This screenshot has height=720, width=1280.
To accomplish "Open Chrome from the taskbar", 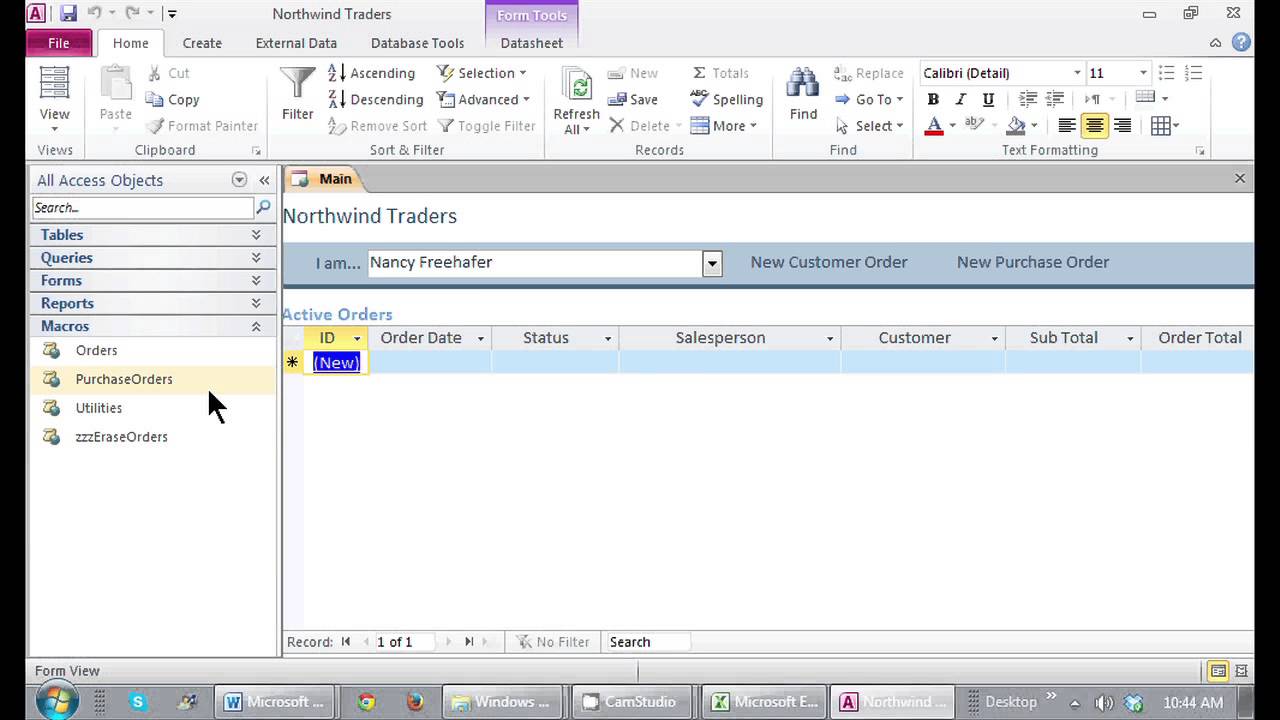I will tap(367, 702).
